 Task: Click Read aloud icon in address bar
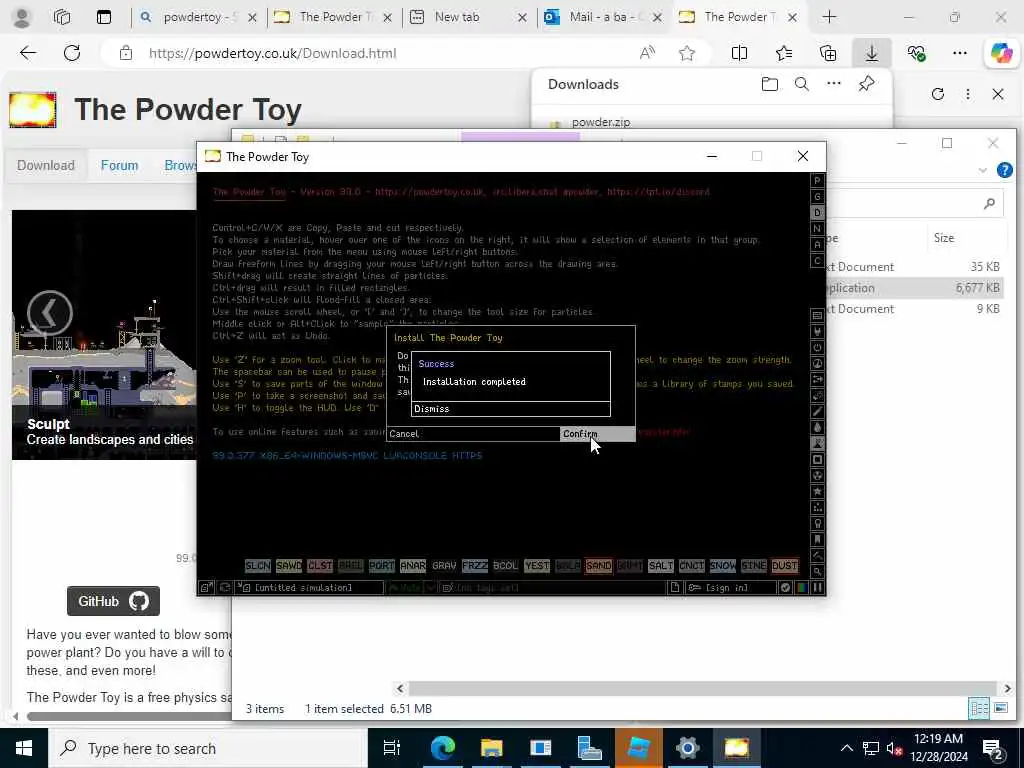[x=647, y=54]
